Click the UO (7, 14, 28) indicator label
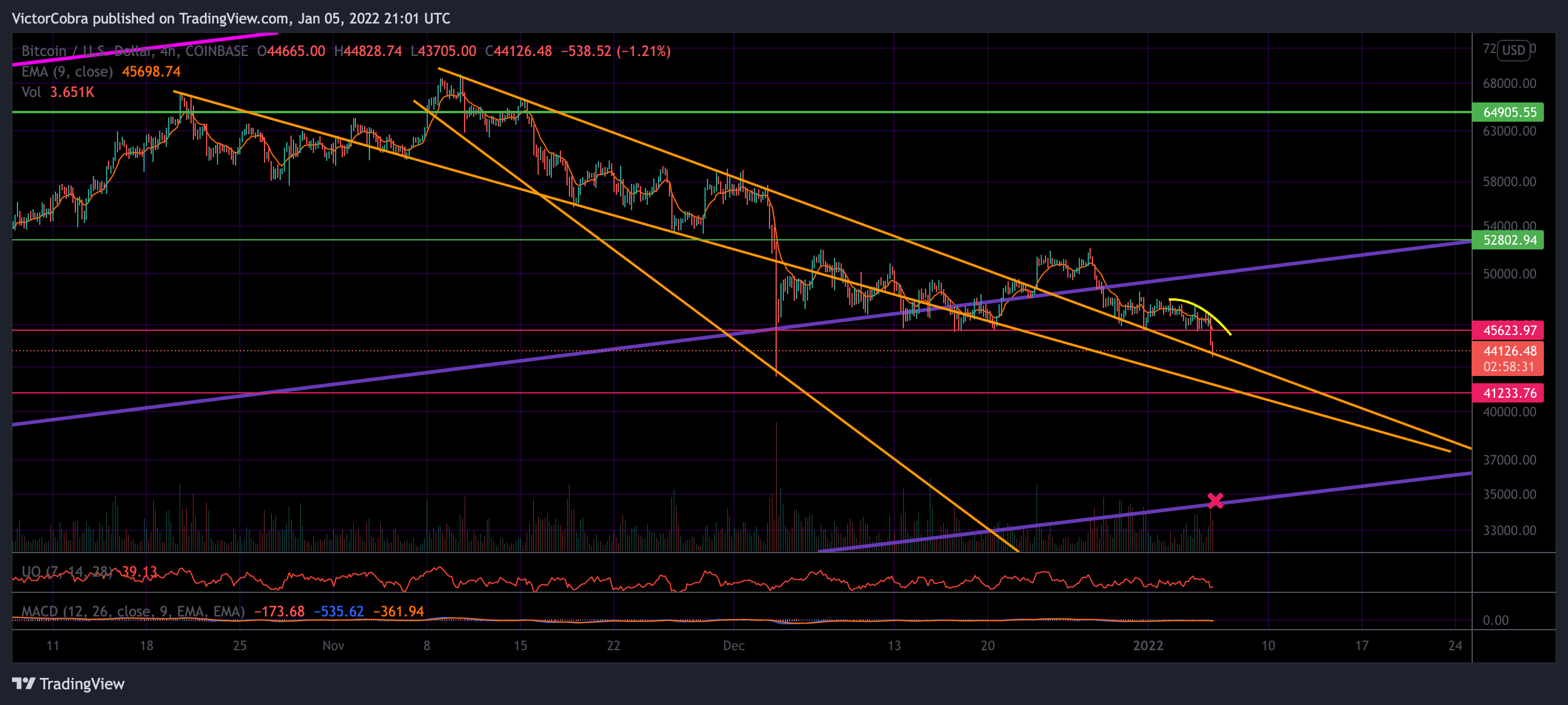The height and width of the screenshot is (705, 1568). 67,572
